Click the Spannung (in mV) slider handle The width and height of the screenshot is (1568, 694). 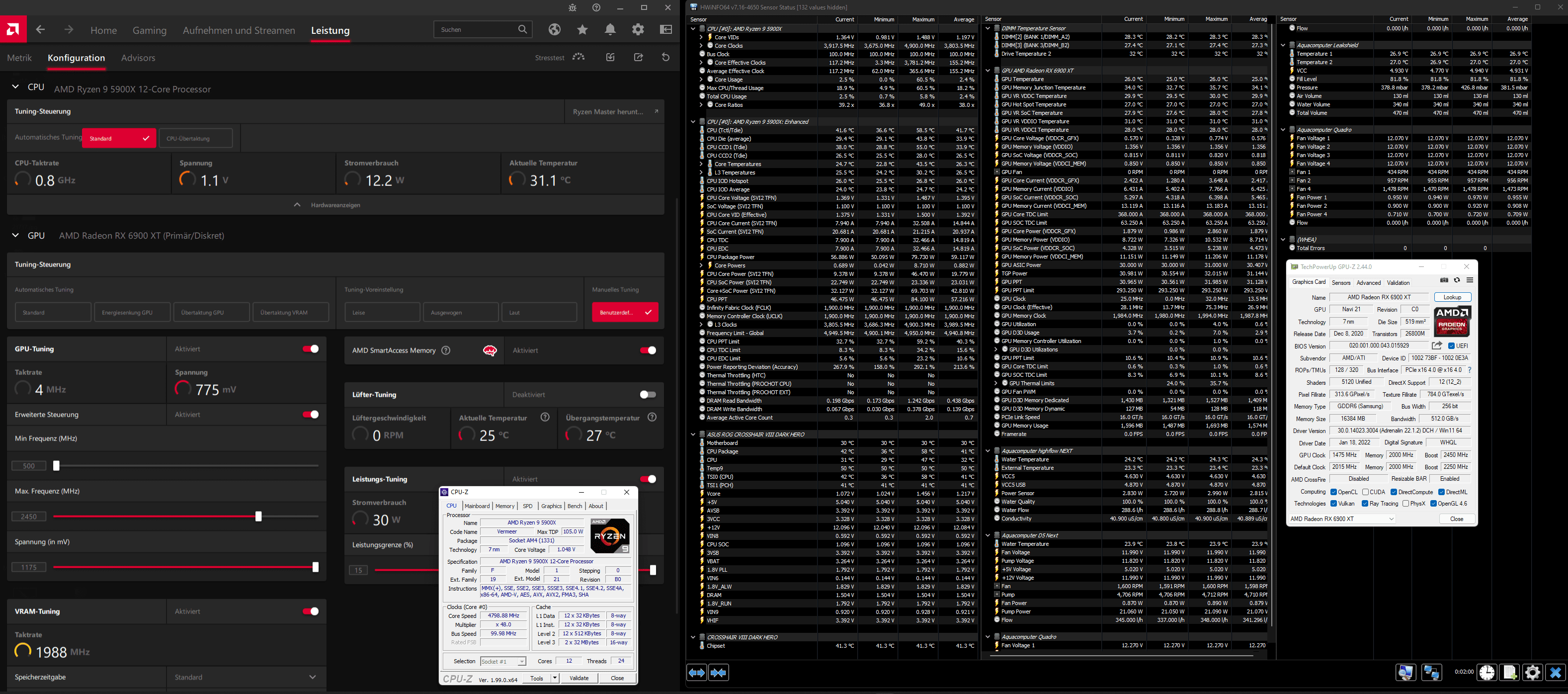click(x=315, y=567)
